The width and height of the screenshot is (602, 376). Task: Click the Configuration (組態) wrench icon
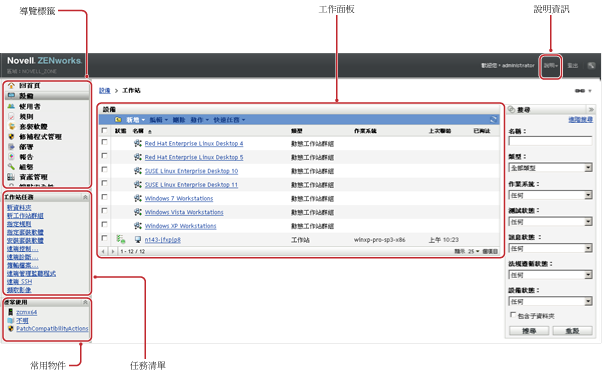[x=12, y=167]
